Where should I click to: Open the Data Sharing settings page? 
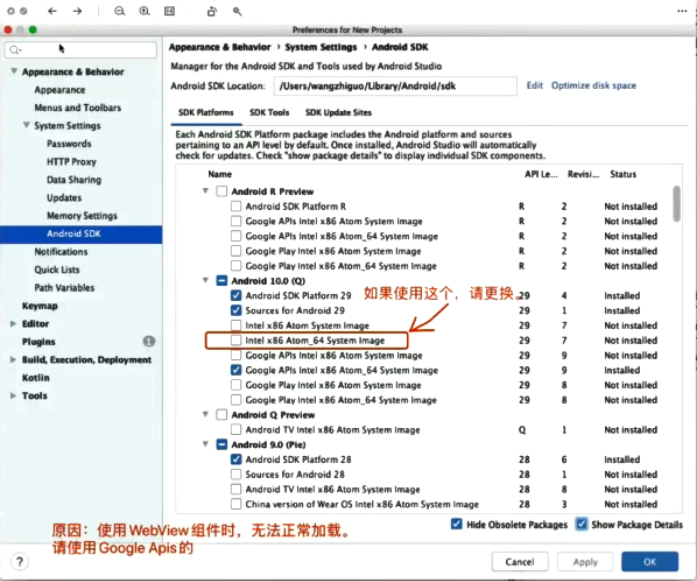pyautogui.click(x=74, y=180)
